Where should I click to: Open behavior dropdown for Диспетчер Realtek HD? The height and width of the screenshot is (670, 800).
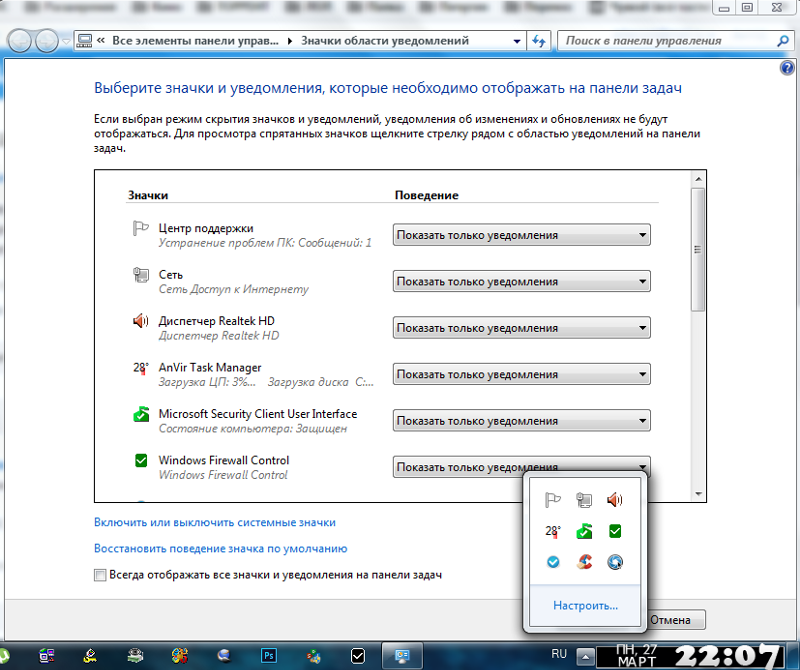521,328
